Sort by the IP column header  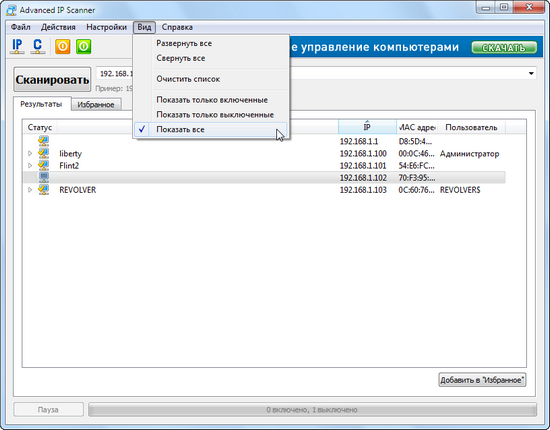[x=367, y=127]
